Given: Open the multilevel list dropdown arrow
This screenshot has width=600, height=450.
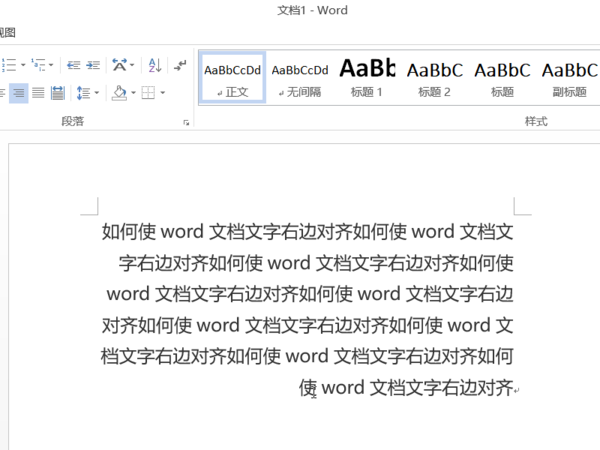Looking at the screenshot, I should click(x=52, y=65).
